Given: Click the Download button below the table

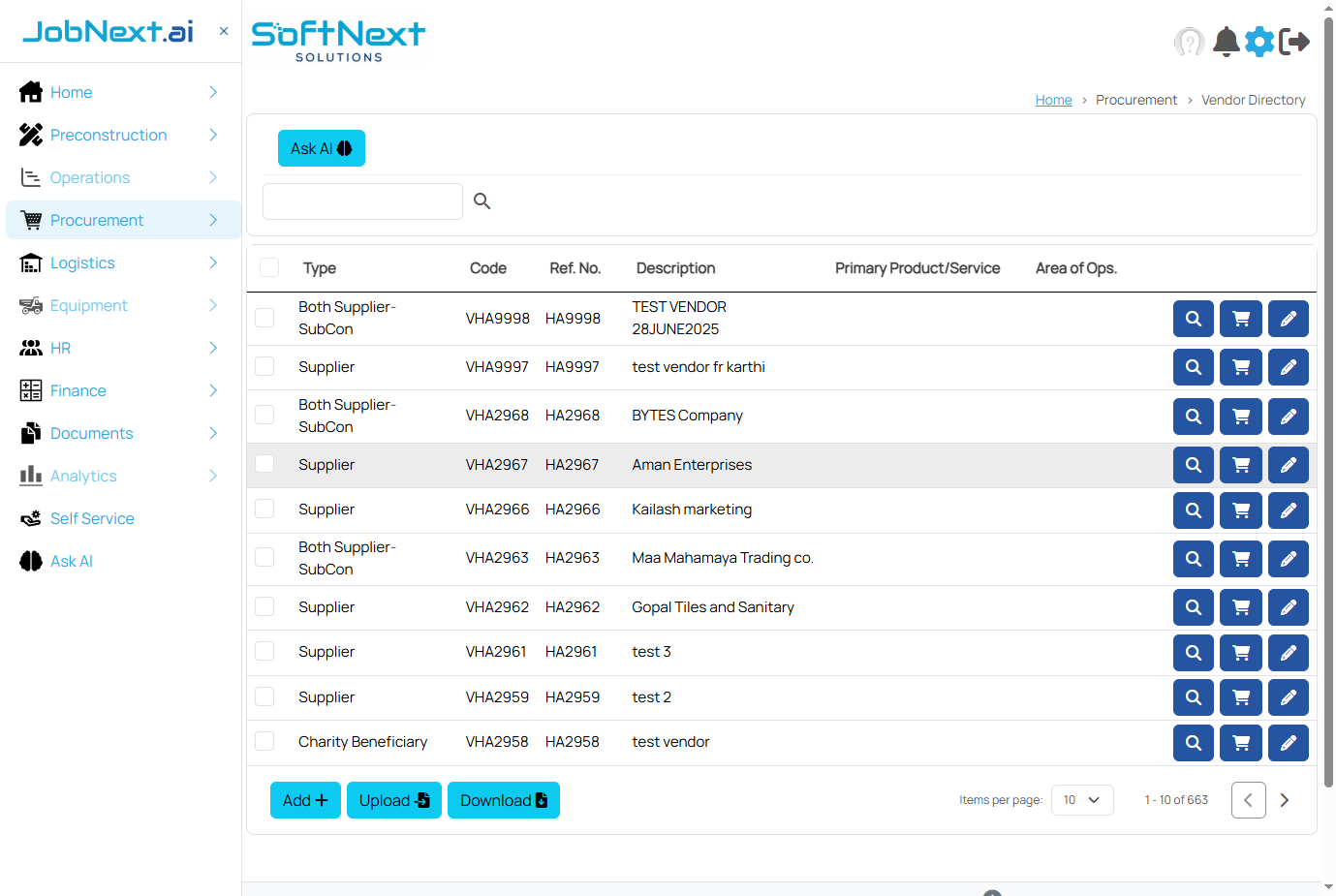Looking at the screenshot, I should coord(503,799).
